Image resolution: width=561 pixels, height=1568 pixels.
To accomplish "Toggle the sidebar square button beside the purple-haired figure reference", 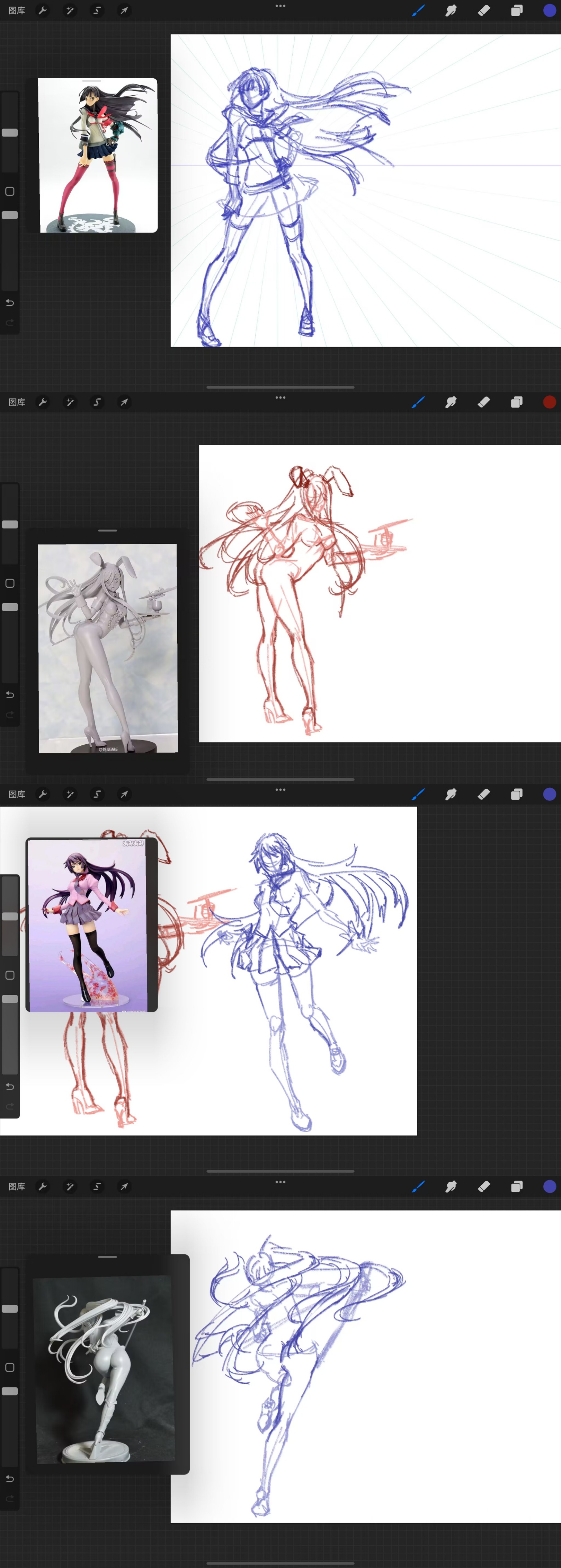I will [10, 975].
